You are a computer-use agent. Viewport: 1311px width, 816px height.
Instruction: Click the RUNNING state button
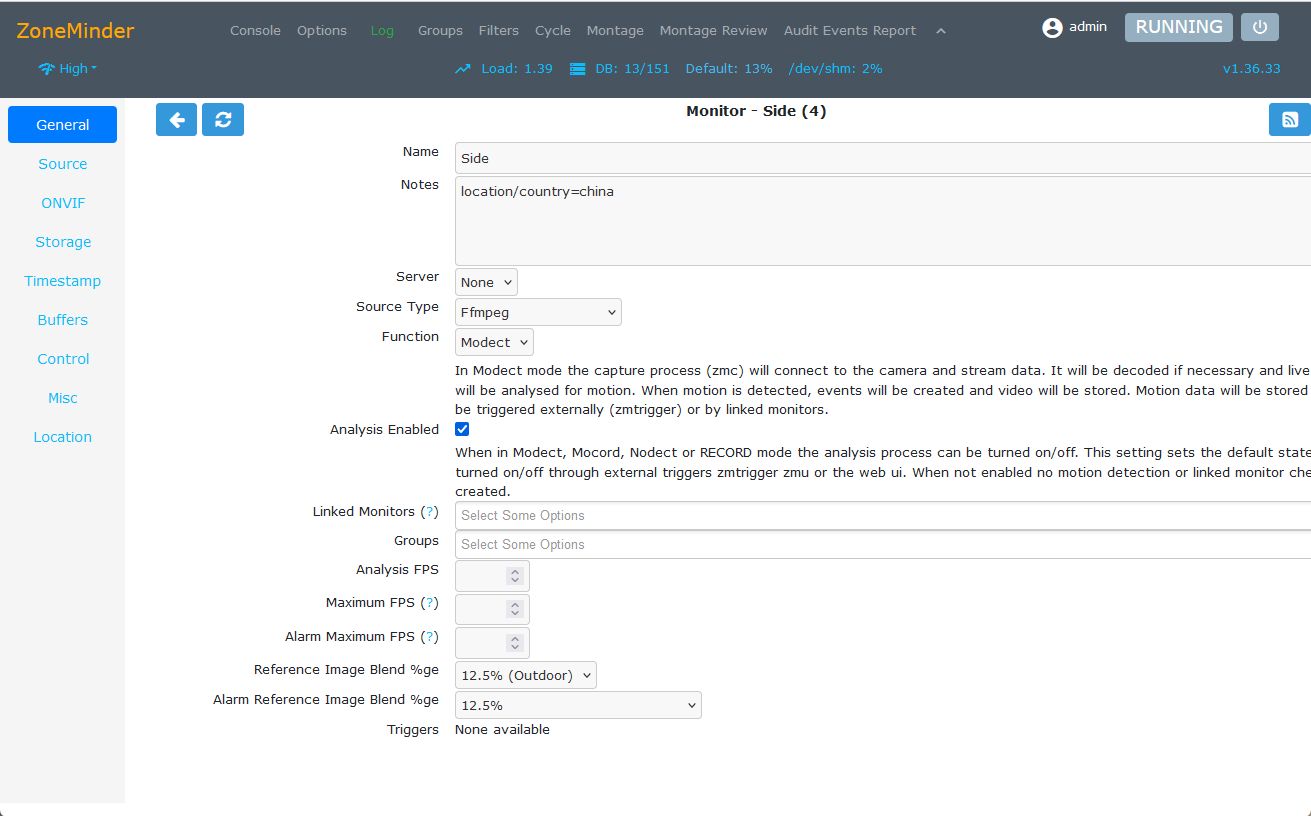click(1179, 27)
